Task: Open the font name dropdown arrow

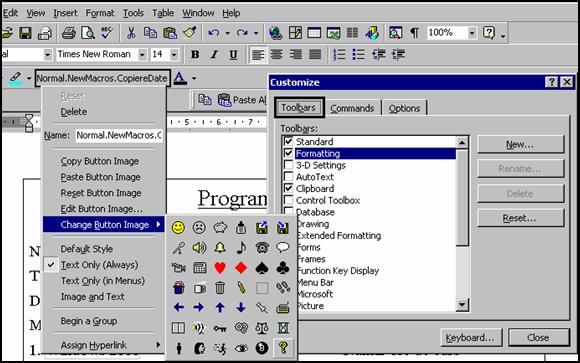Action: 142,55
